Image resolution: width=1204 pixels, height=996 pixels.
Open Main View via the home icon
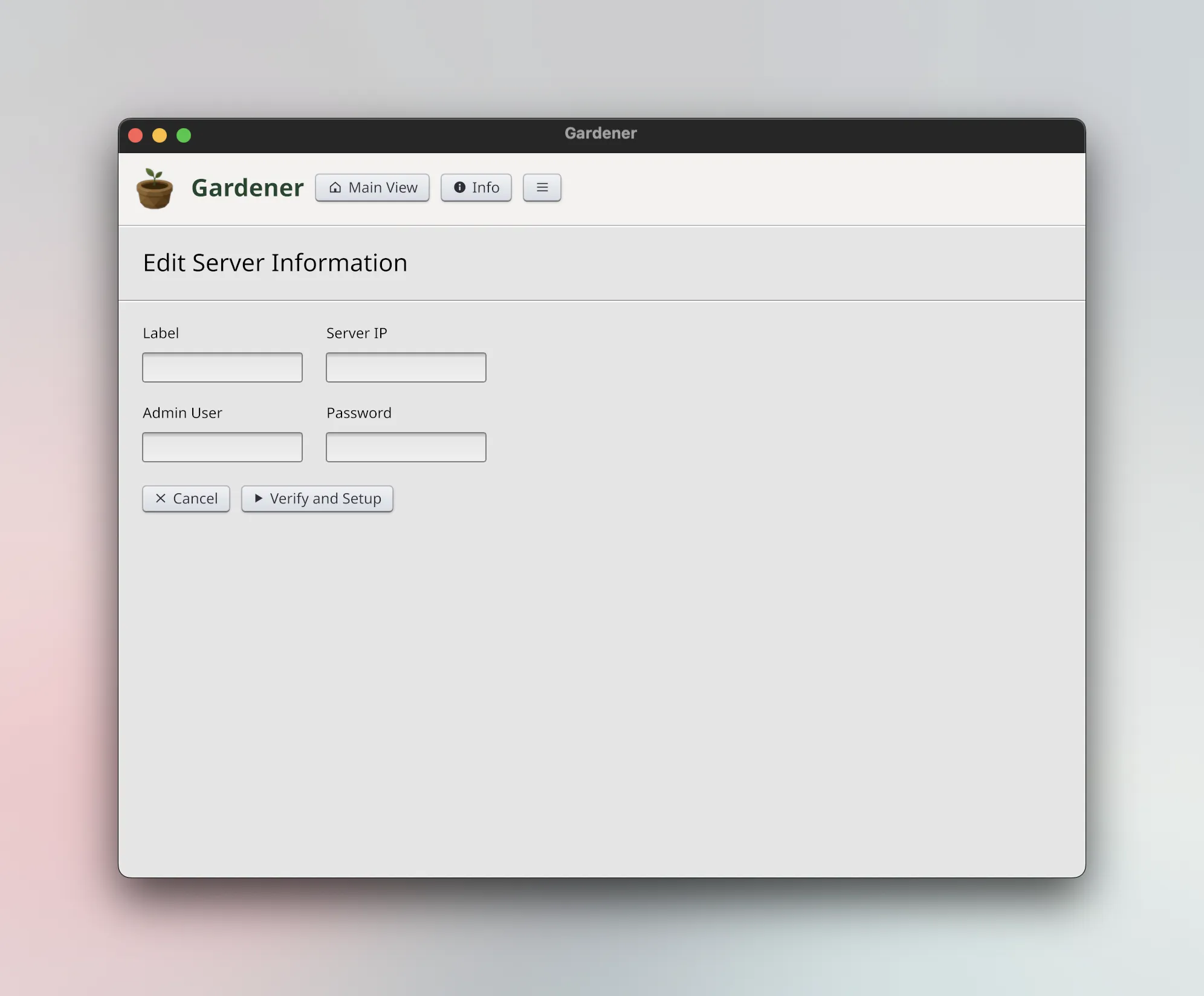[x=372, y=187]
